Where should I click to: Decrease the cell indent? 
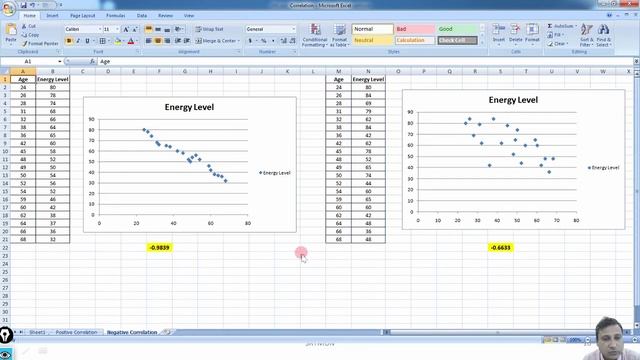(x=178, y=41)
